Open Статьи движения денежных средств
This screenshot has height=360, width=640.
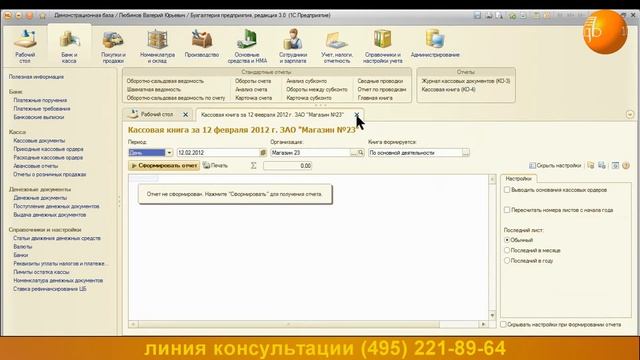57,238
